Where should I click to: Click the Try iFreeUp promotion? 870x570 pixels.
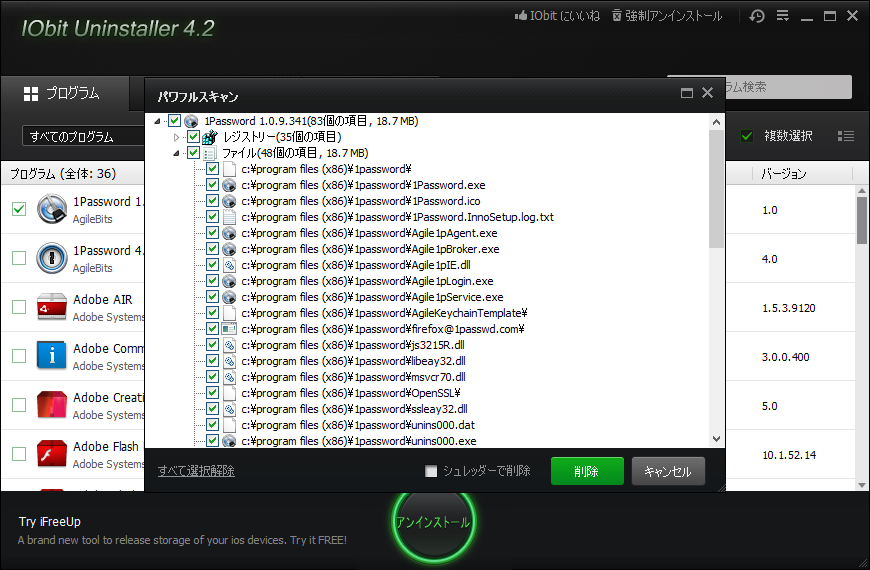point(182,531)
